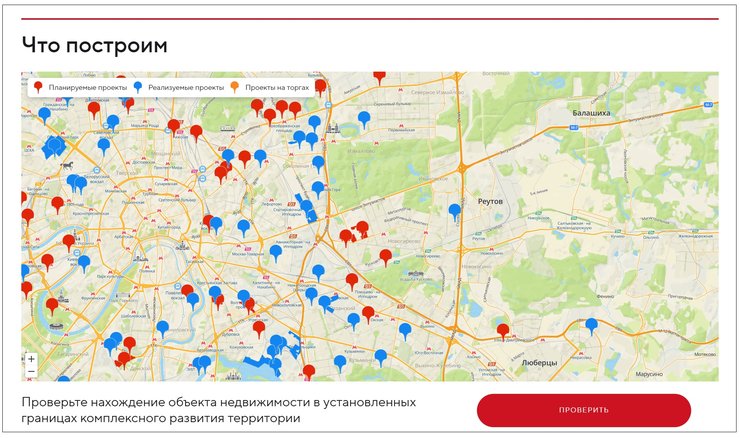Image resolution: width=740 pixels, height=438 pixels.
Task: Open the blue pin at Киевский вокзал
Action: tap(84, 263)
